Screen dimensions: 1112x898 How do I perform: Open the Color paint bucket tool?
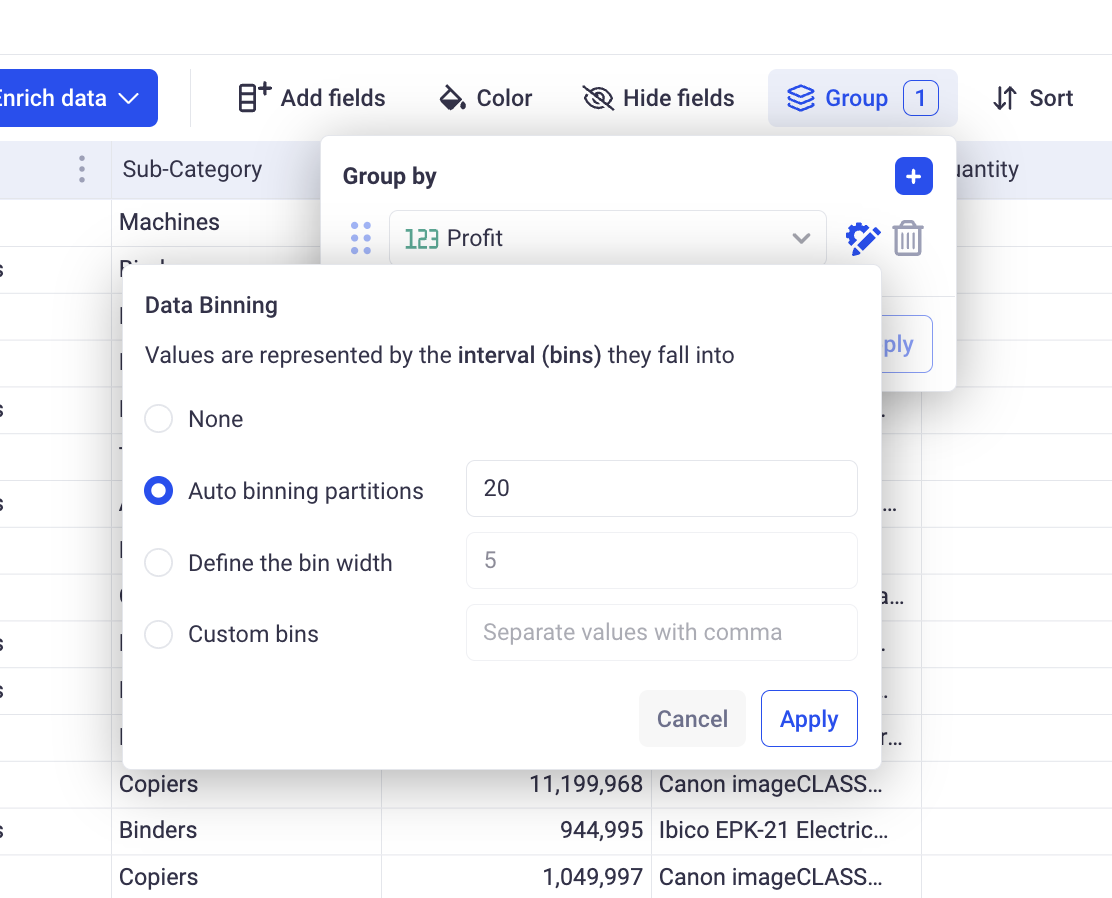[453, 98]
